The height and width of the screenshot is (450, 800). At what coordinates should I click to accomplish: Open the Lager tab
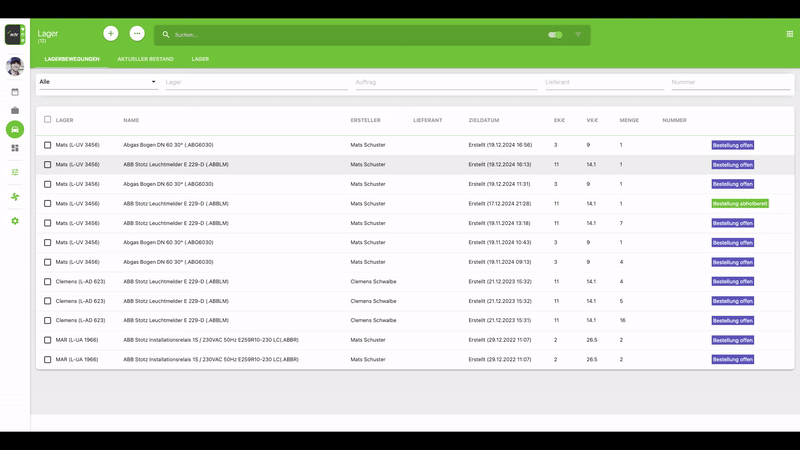coord(200,59)
